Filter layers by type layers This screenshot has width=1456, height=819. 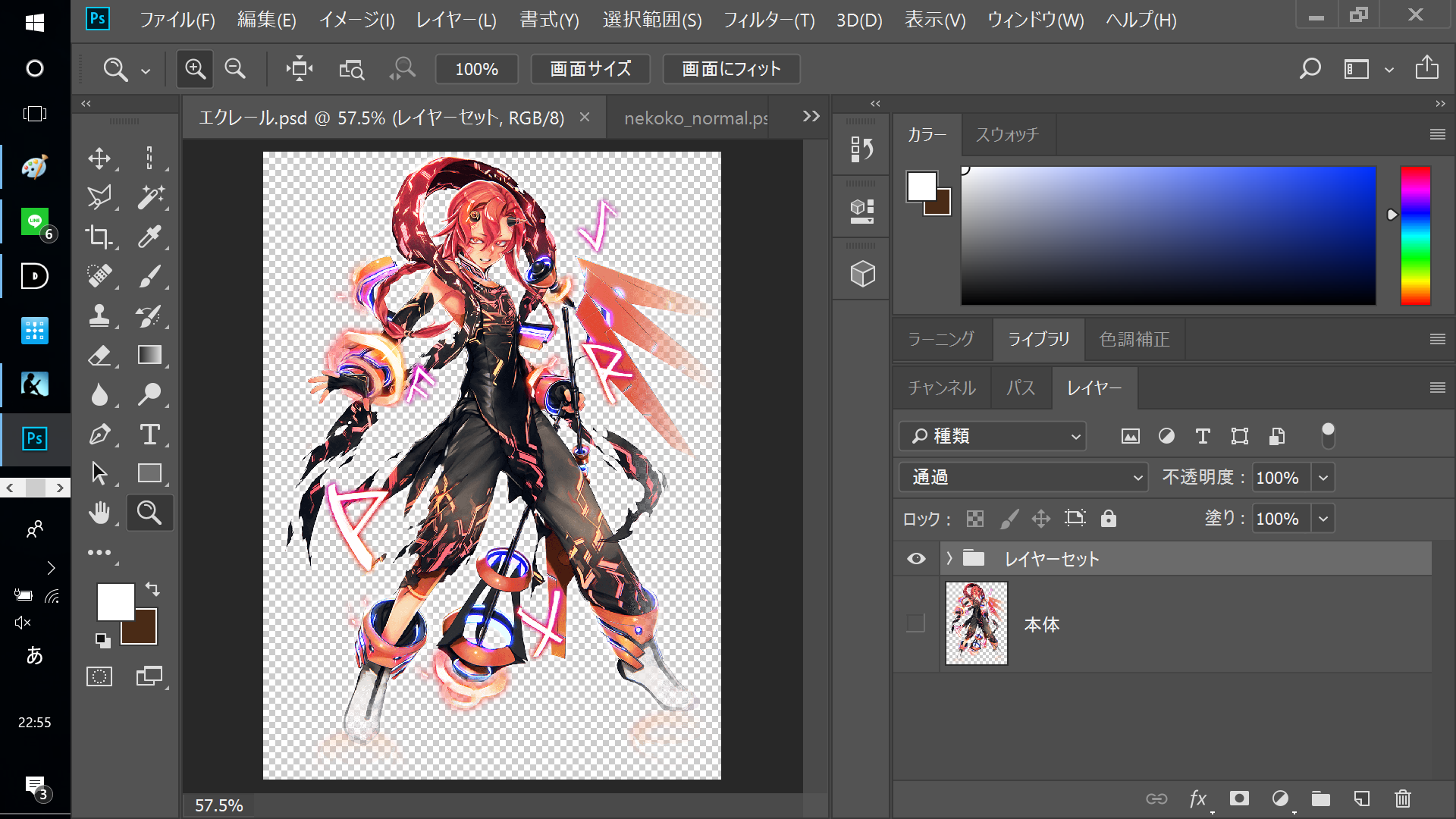pos(1203,436)
